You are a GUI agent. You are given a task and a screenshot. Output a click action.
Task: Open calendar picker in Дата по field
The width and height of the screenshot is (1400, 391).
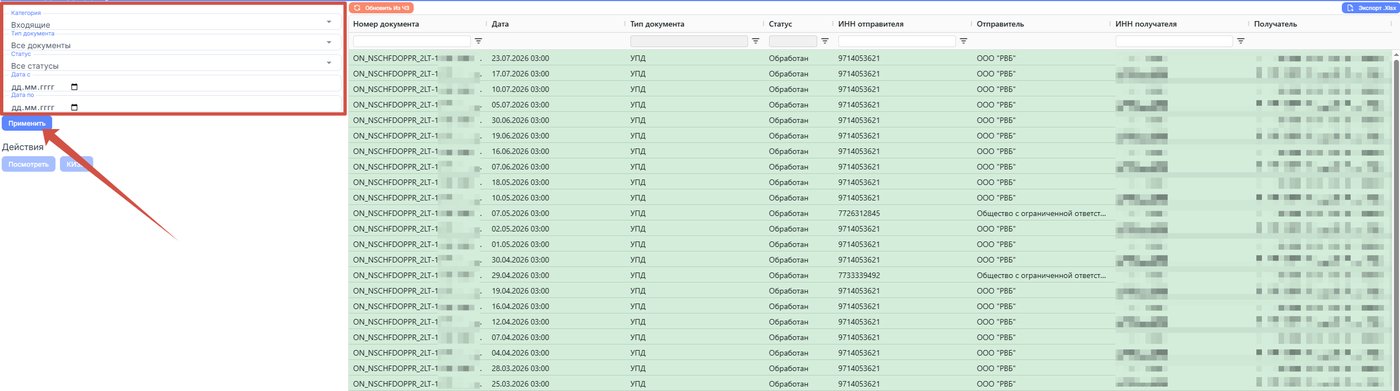point(74,108)
